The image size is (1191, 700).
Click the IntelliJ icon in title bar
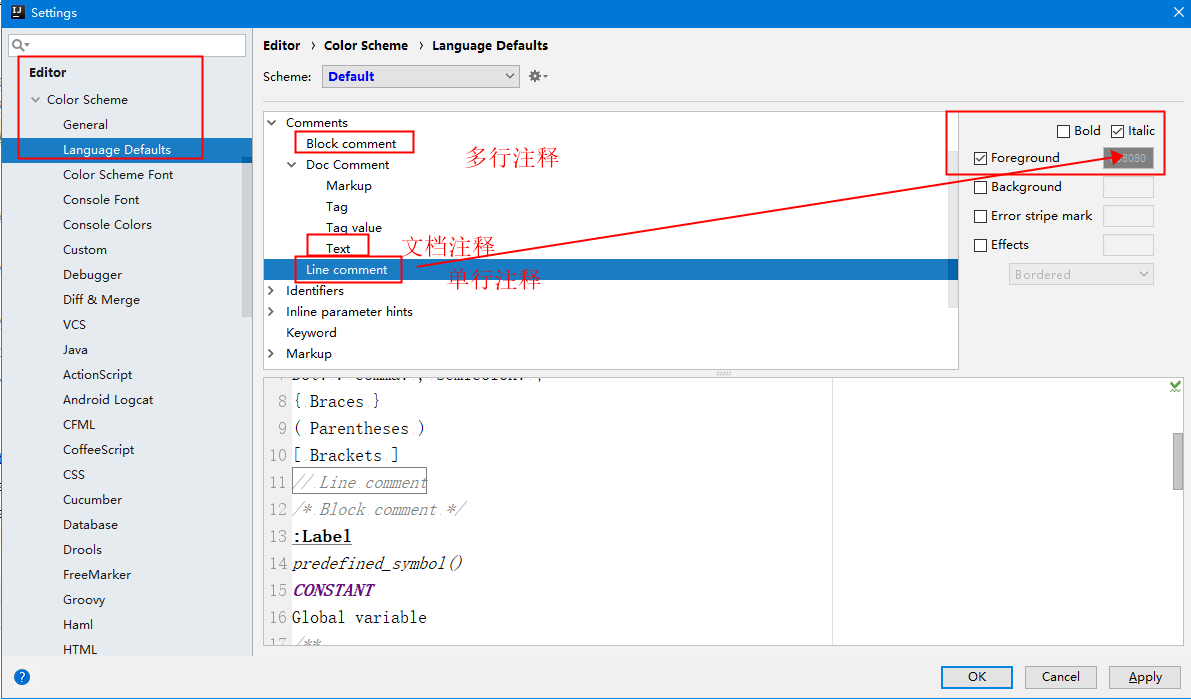(x=17, y=12)
